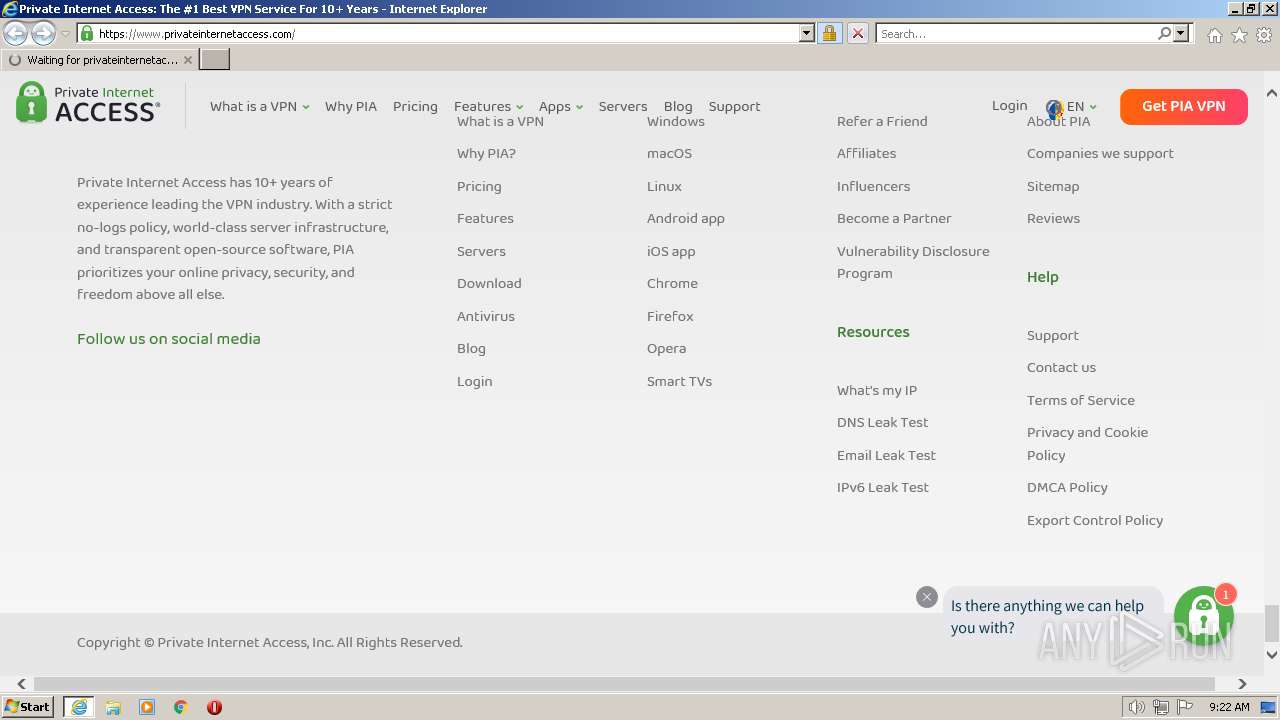1280x720 pixels.
Task: Click the Private Internet Access logo
Action: click(x=88, y=103)
